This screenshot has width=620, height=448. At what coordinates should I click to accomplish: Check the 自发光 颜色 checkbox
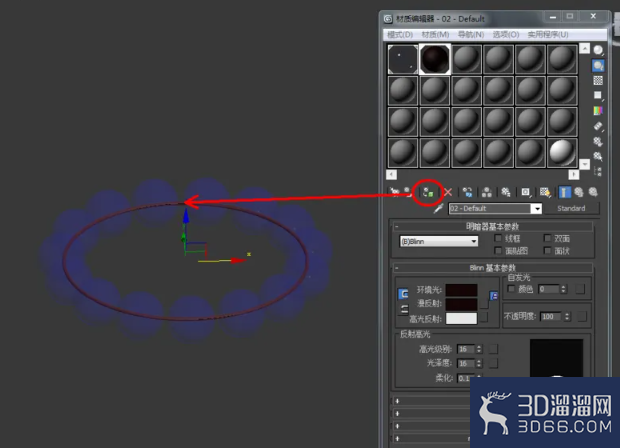click(x=511, y=289)
